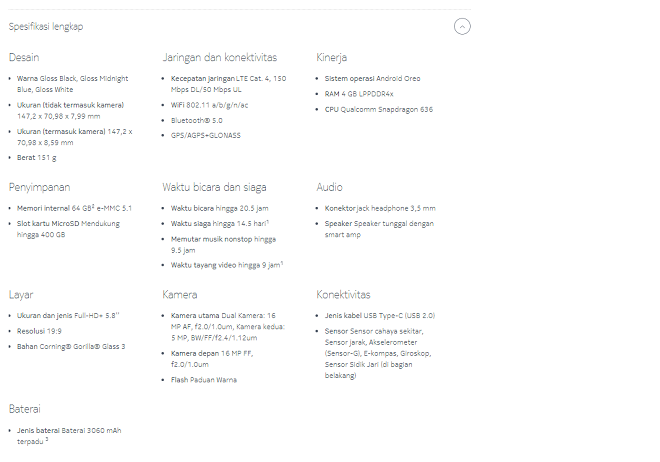Select the Waktu bicara dan siaga heading
The height and width of the screenshot is (462, 660).
click(x=214, y=187)
